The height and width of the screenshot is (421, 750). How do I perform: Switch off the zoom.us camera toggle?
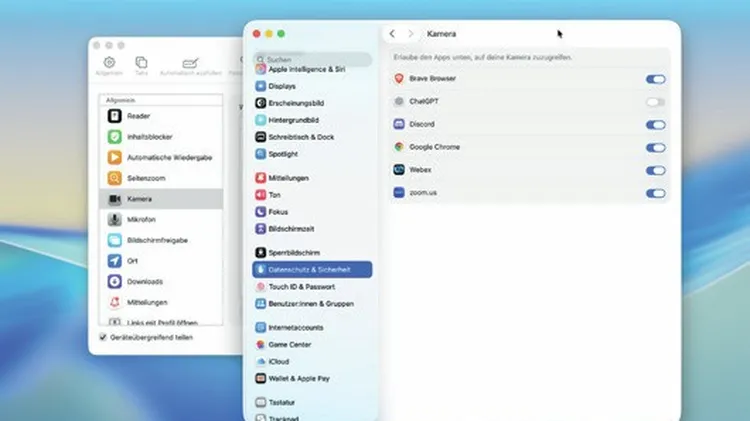point(655,194)
